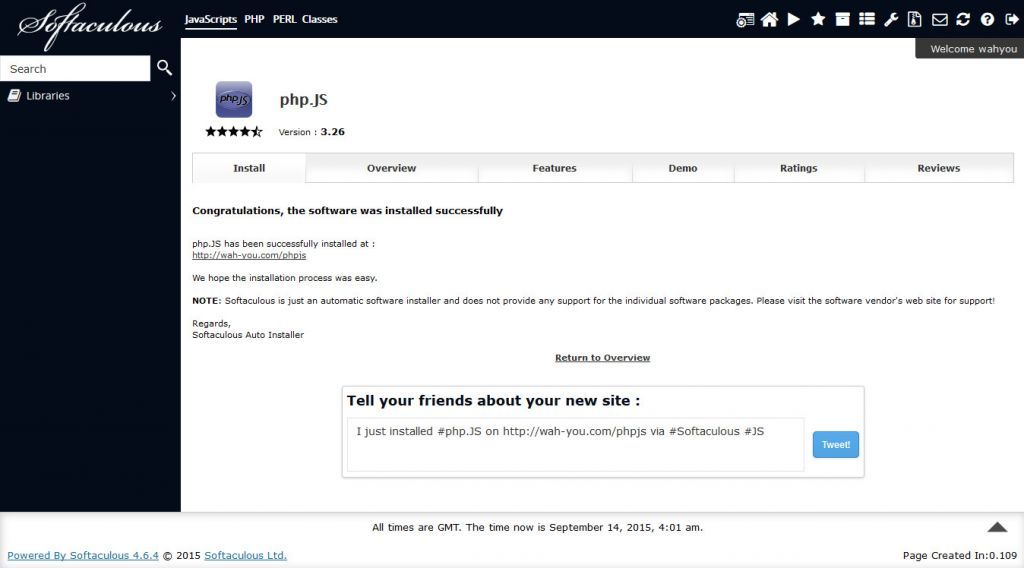This screenshot has width=1024, height=568.
Task: Open backups zip file icon
Action: click(x=915, y=19)
